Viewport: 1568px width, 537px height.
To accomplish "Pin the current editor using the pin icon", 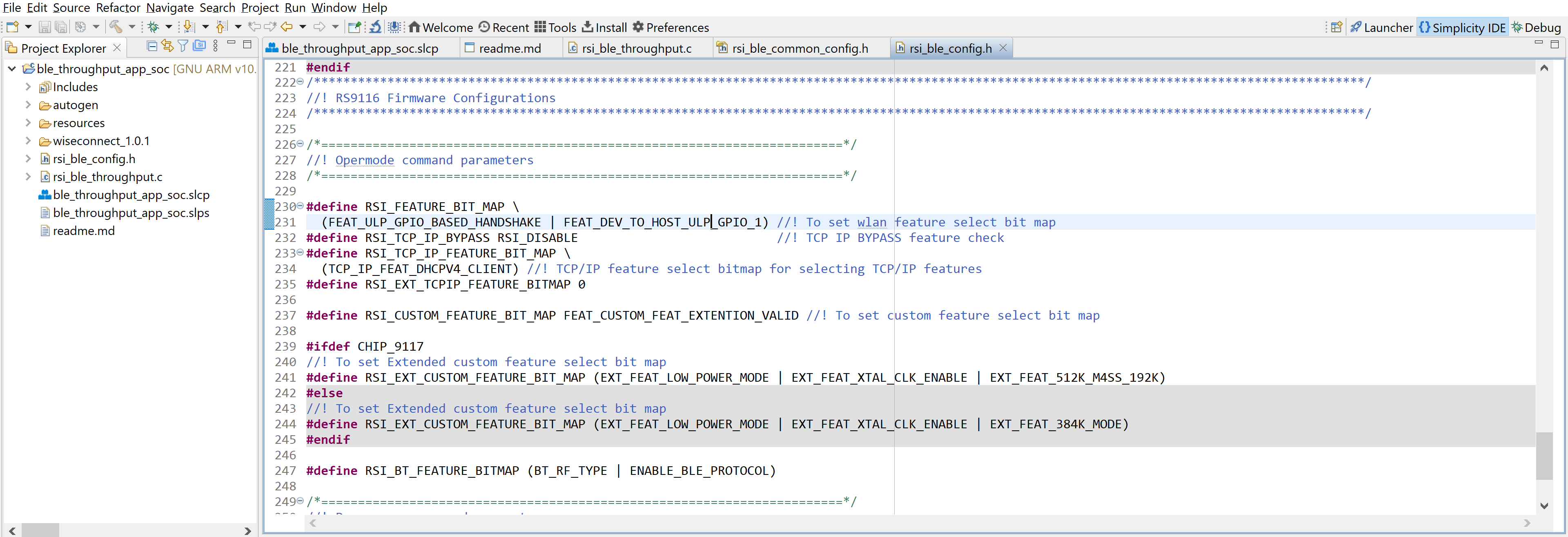I will click(x=355, y=27).
